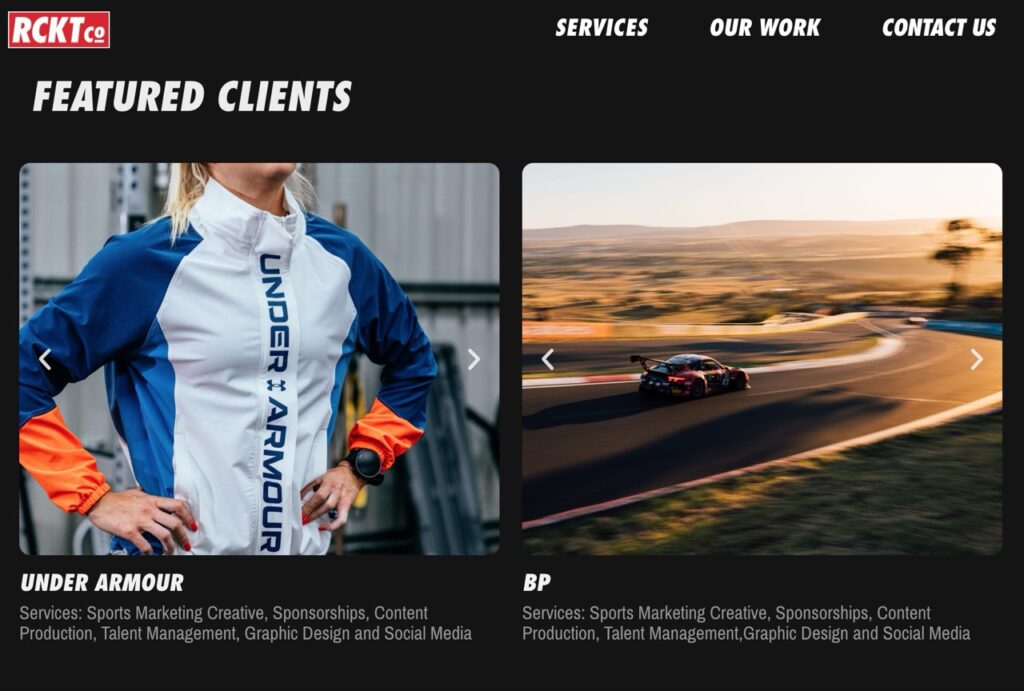
Task: Go to previous BP slide using left chevron
Action: 547,359
